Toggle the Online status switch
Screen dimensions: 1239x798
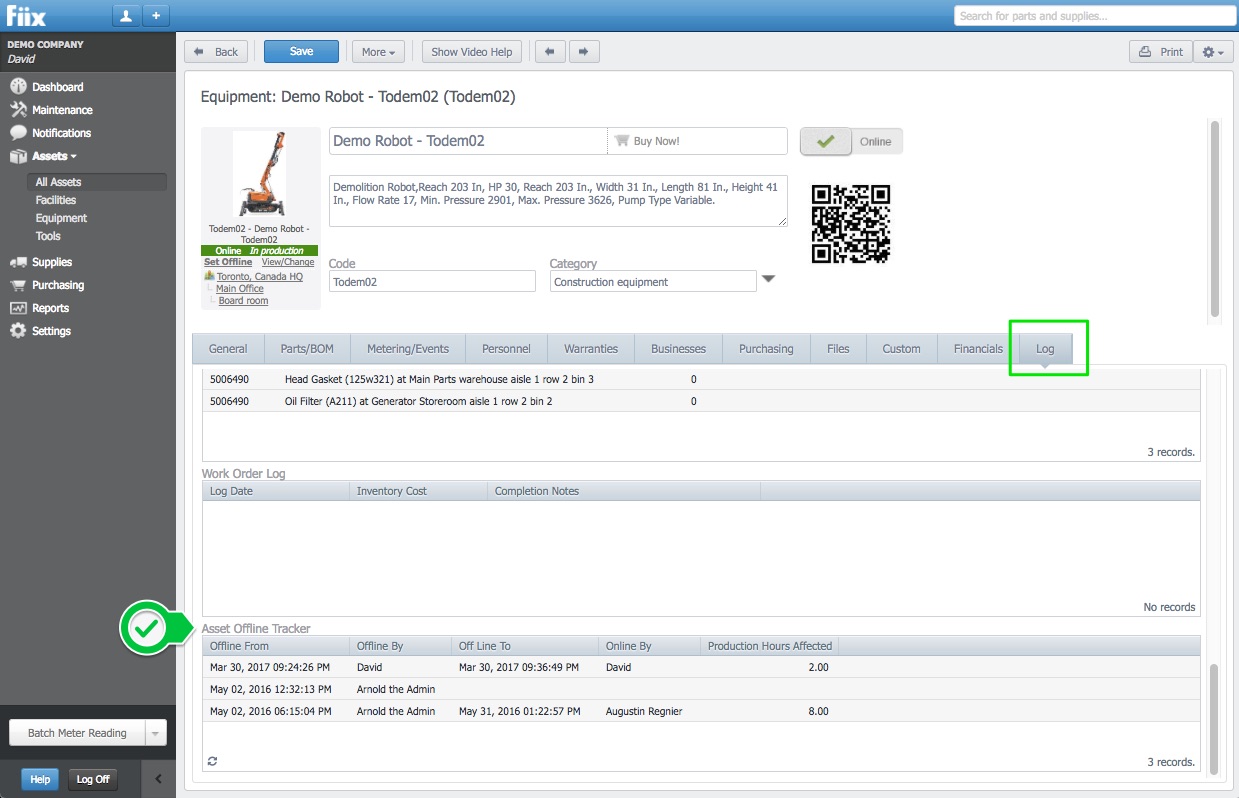point(851,142)
